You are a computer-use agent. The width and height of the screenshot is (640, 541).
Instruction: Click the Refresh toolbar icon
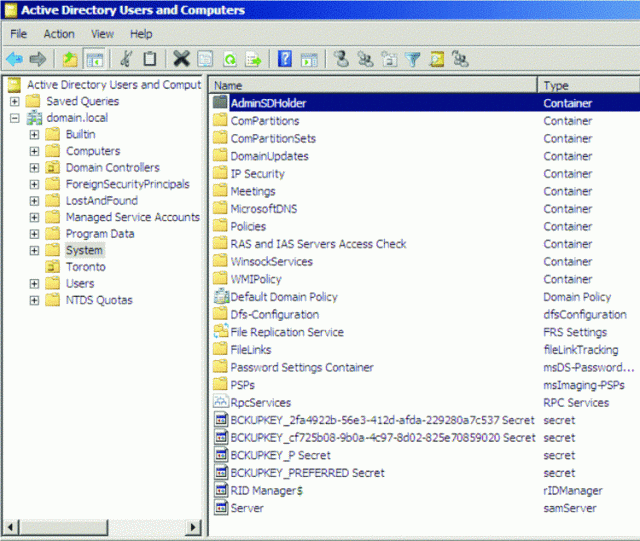(230, 60)
